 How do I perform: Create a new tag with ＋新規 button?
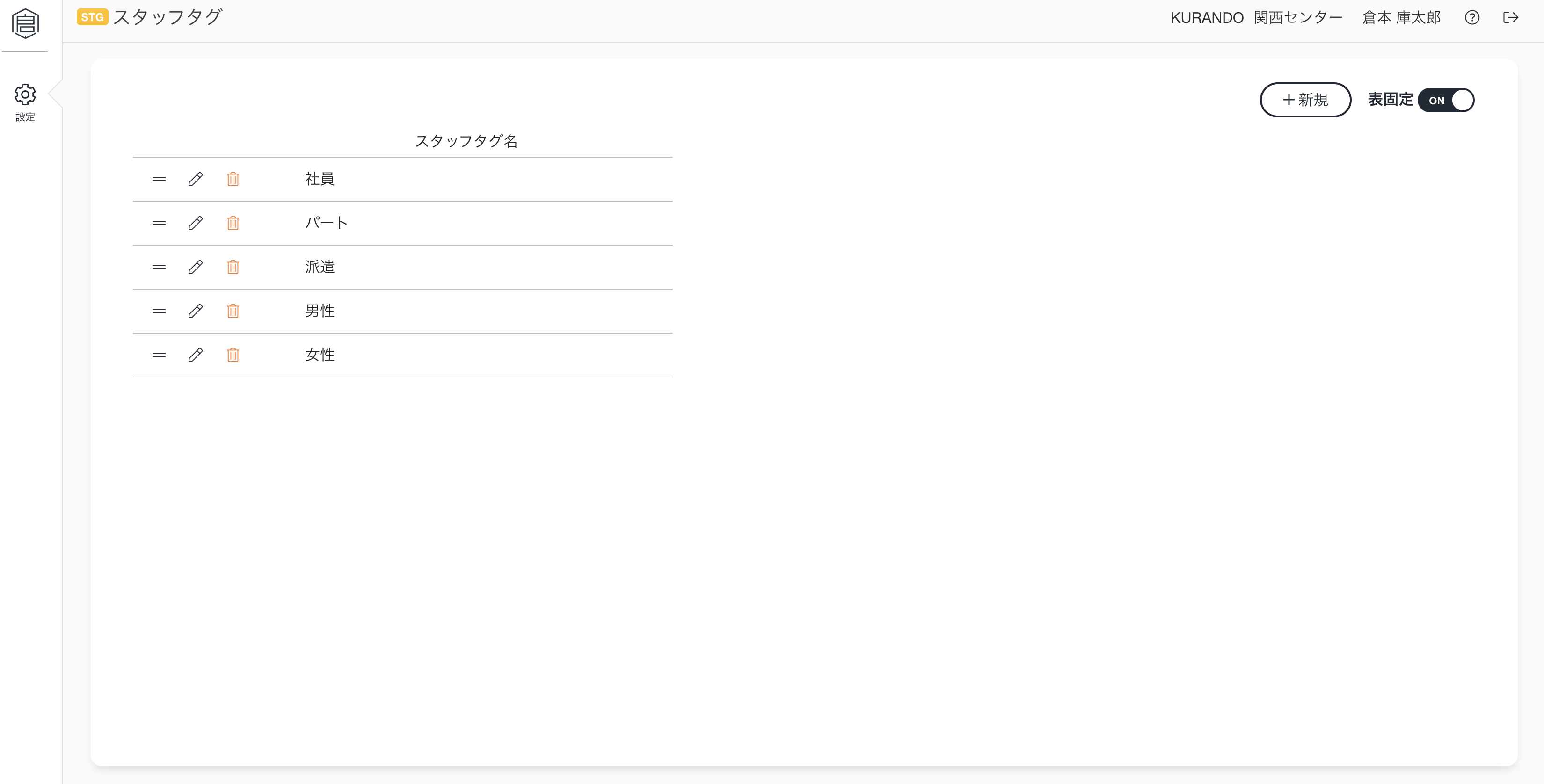coord(1305,100)
